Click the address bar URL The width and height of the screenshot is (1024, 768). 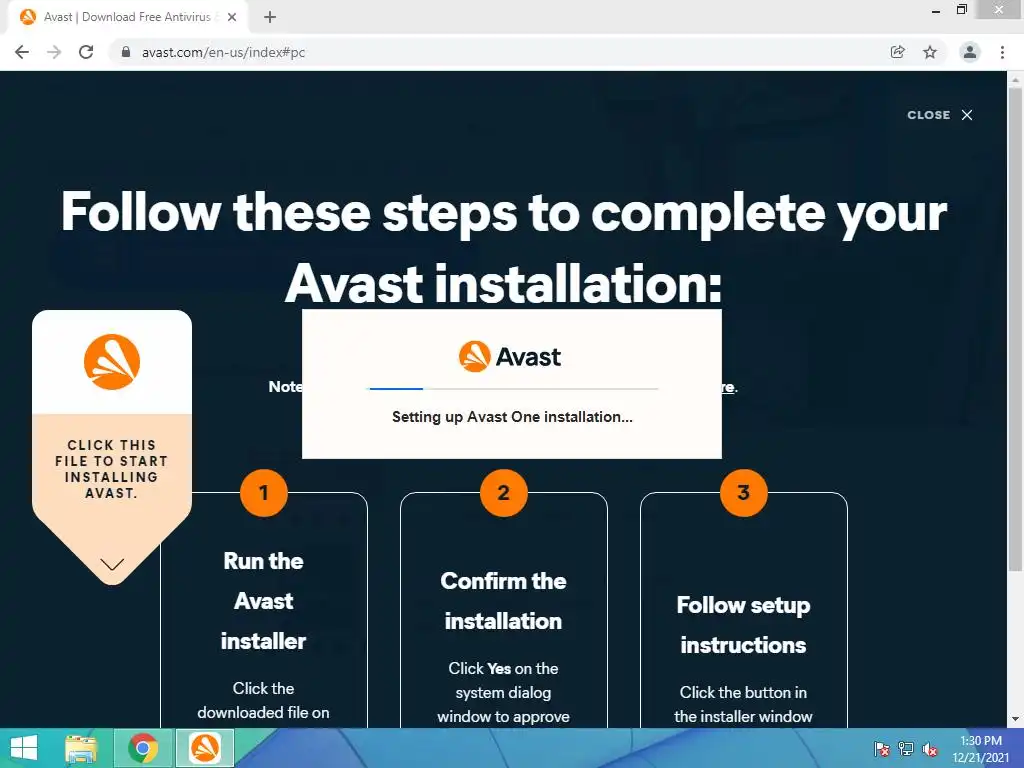223,52
